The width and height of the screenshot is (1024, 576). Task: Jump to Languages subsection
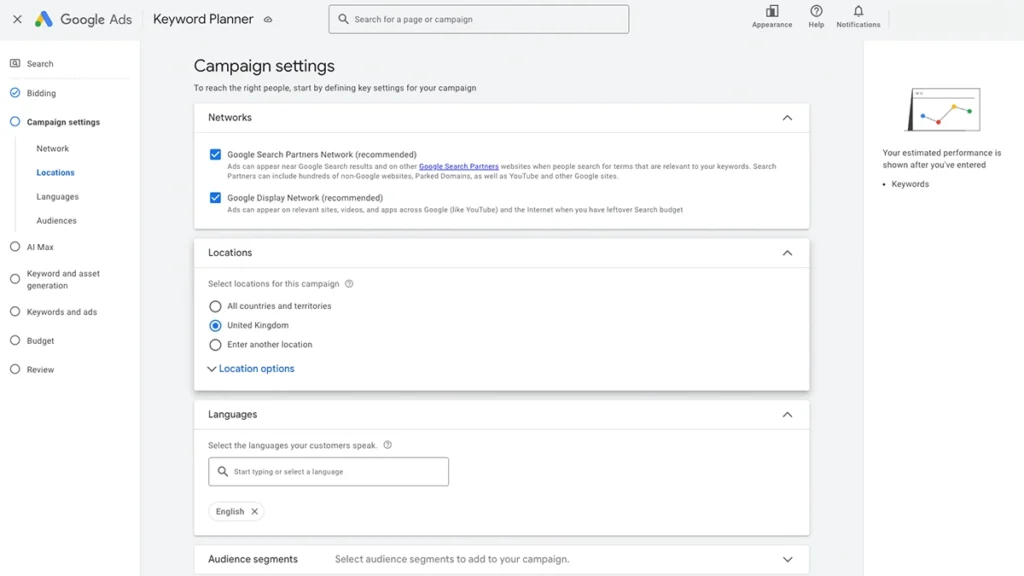(x=57, y=197)
